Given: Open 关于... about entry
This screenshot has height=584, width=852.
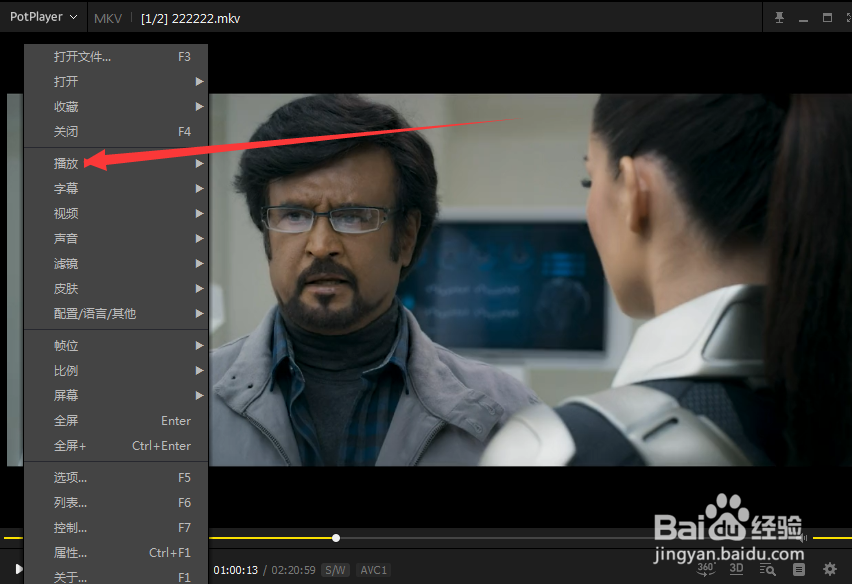Looking at the screenshot, I should tap(116, 576).
